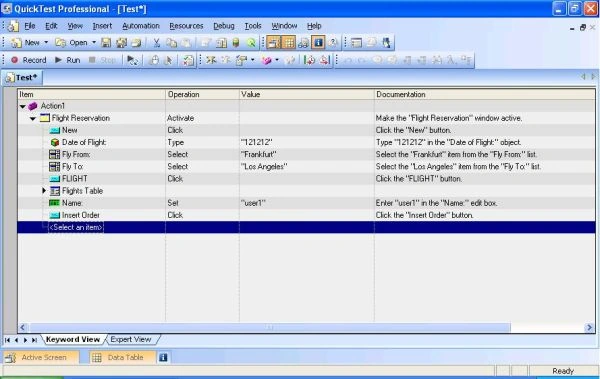This screenshot has width=600, height=379.
Task: Click the "121212" value cell
Action: pos(307,142)
